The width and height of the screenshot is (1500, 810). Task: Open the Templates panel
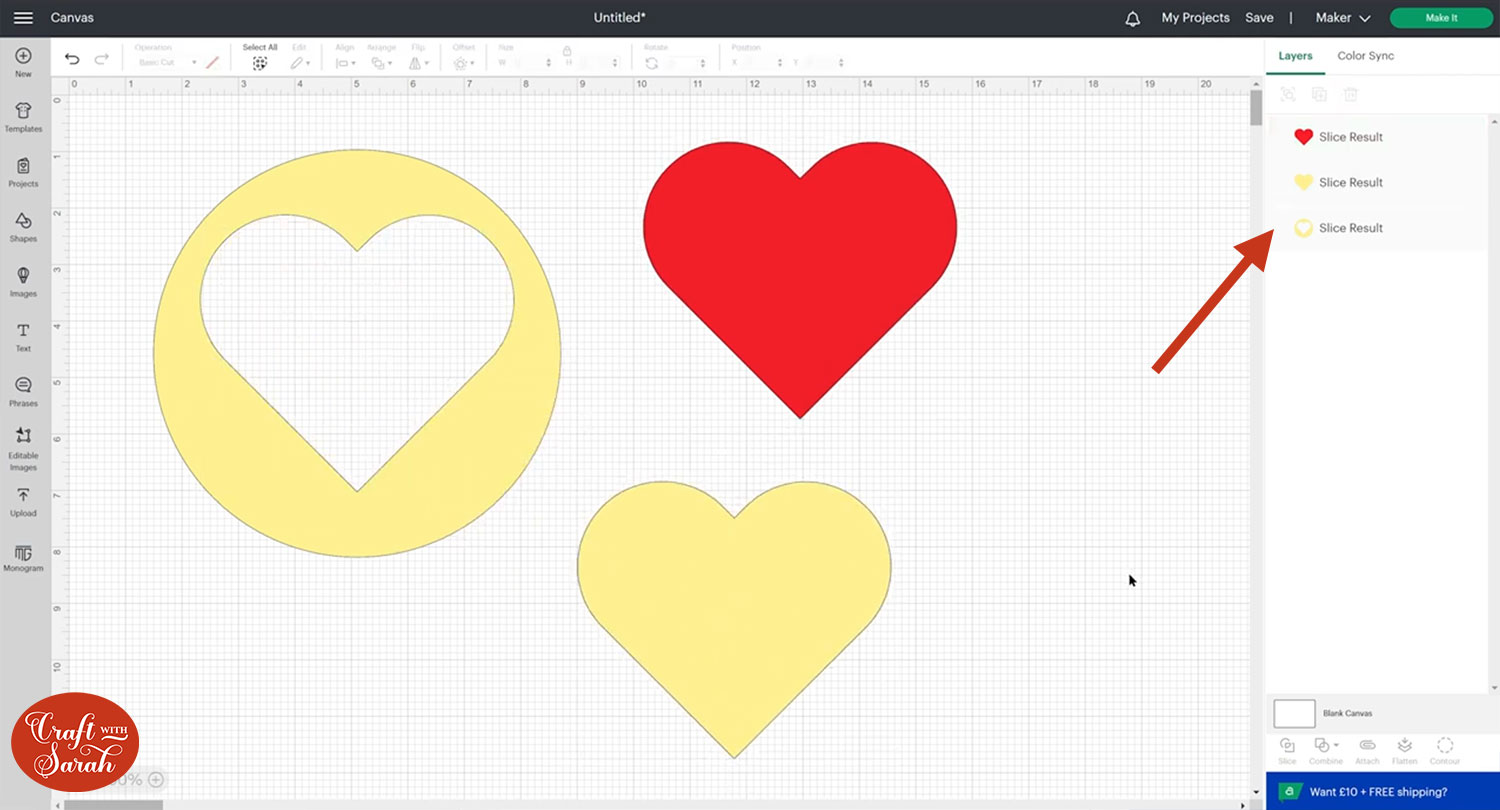tap(23, 117)
